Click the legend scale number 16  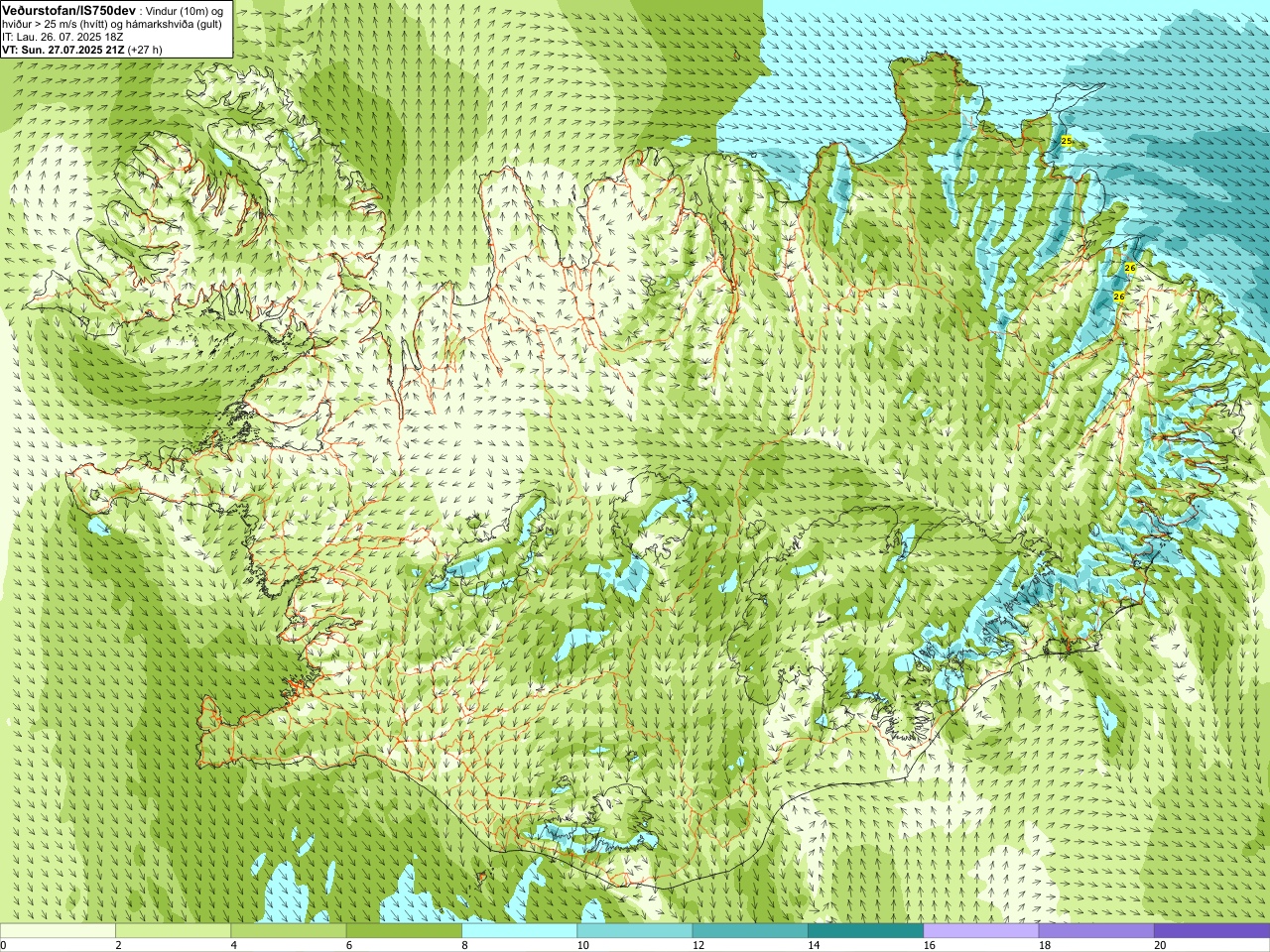click(x=929, y=945)
